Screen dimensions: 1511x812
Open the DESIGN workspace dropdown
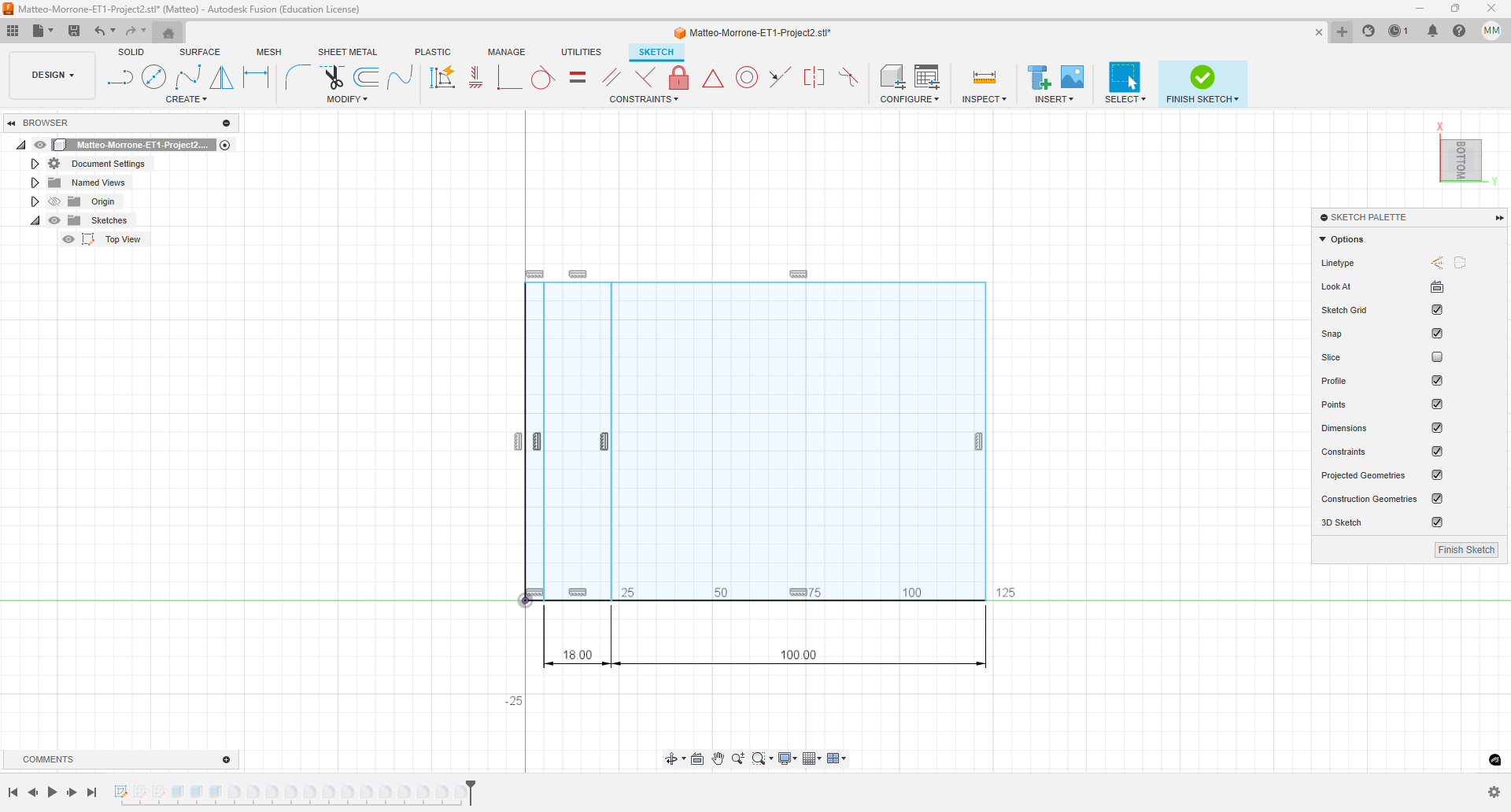click(x=53, y=76)
